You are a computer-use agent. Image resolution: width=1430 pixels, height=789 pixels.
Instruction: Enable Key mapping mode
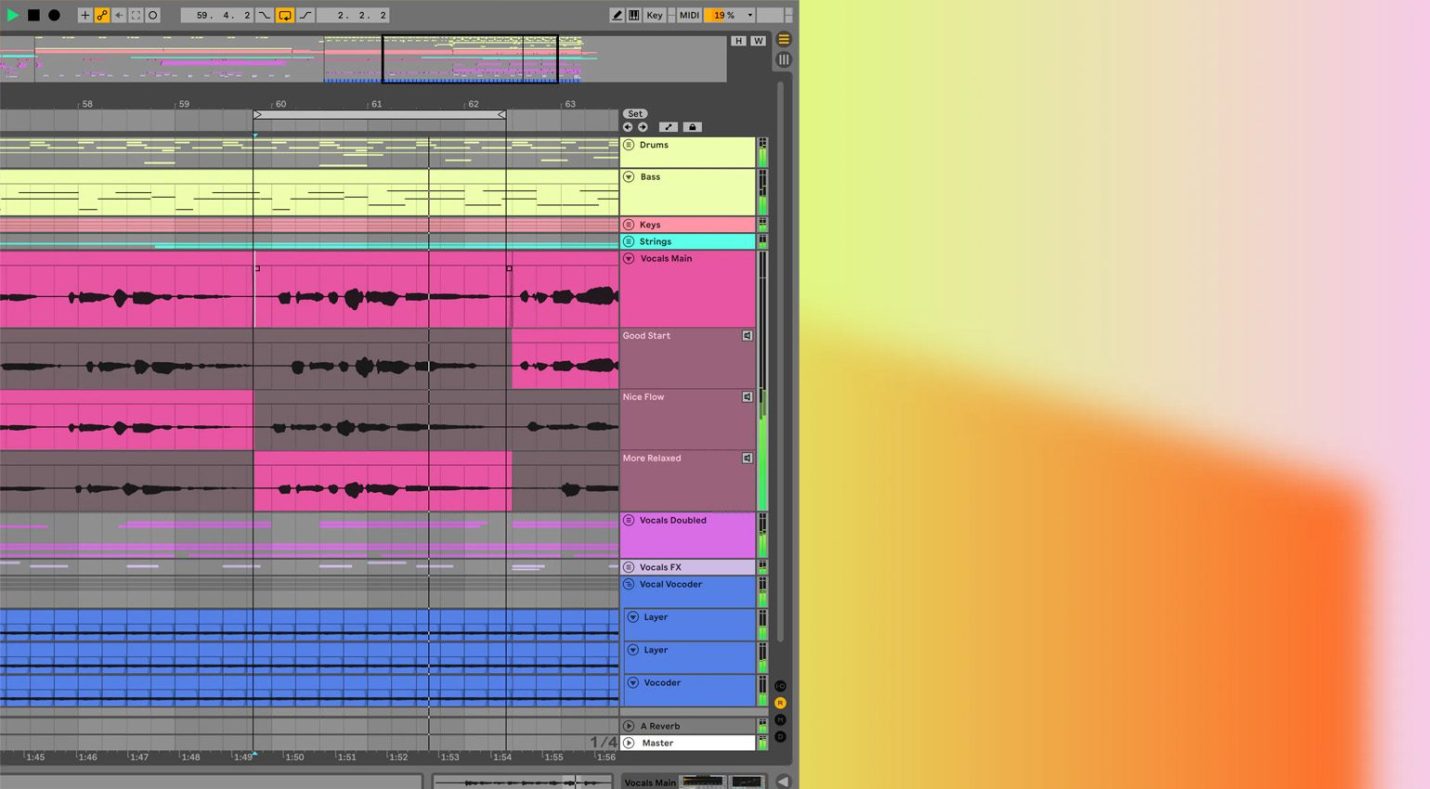[x=655, y=15]
